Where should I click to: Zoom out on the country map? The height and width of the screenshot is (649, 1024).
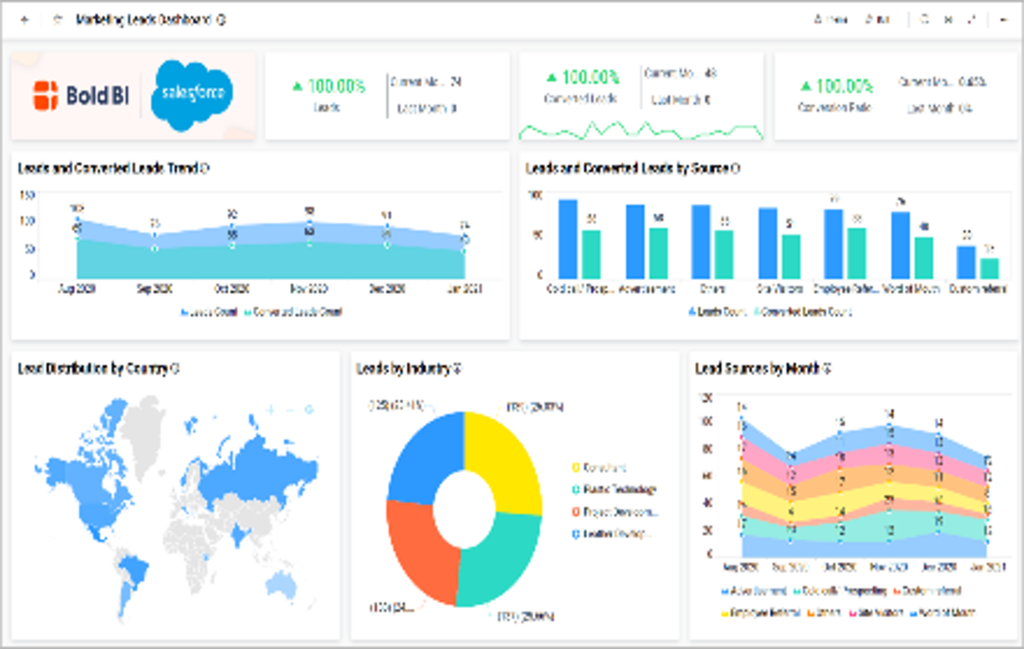tap(290, 410)
